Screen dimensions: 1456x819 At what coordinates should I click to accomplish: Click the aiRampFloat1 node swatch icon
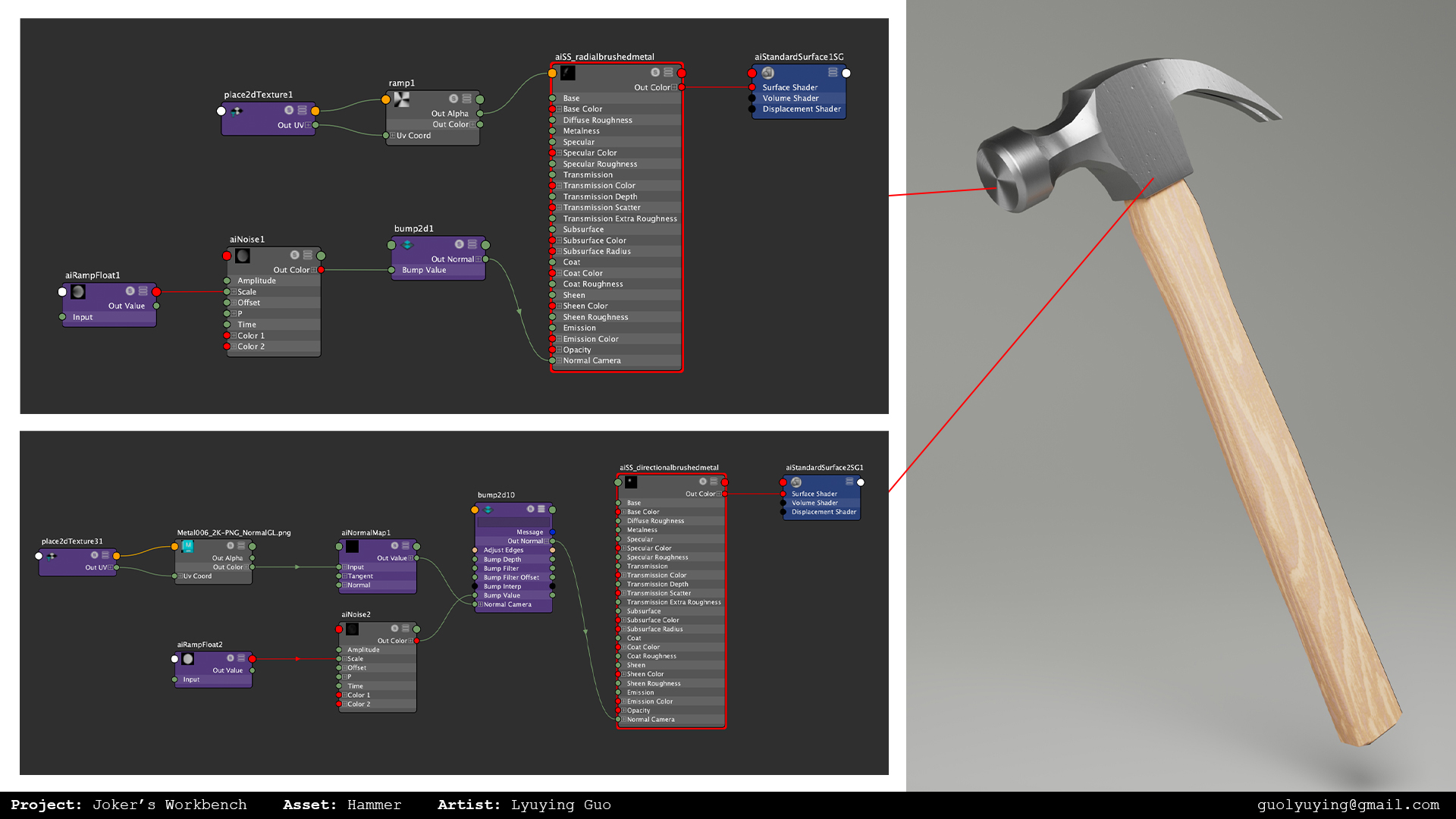pyautogui.click(x=78, y=291)
